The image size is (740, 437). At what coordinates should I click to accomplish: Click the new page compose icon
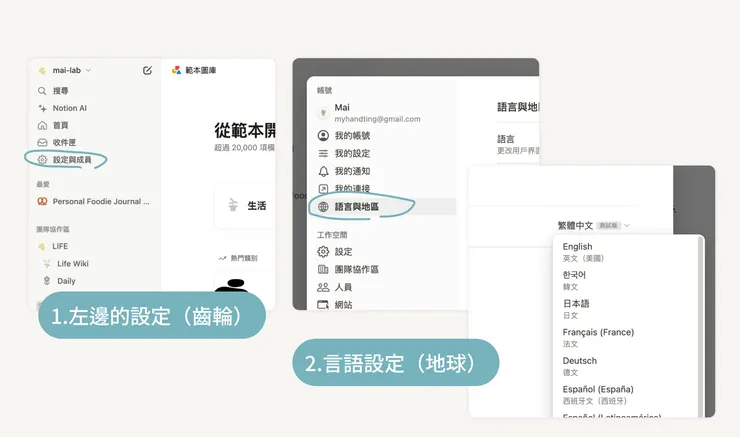tap(147, 70)
